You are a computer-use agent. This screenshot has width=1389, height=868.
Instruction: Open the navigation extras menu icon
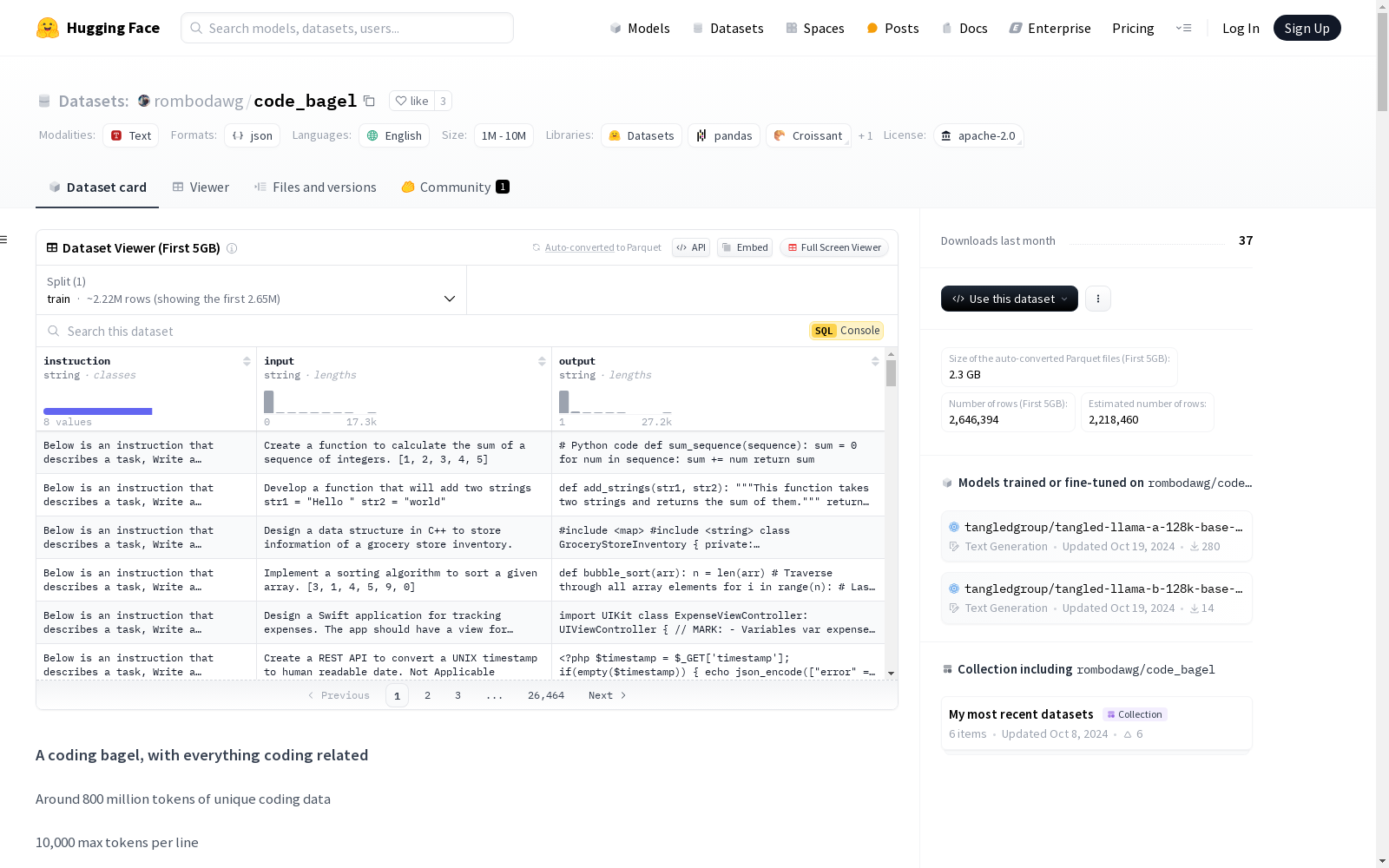point(1183,28)
